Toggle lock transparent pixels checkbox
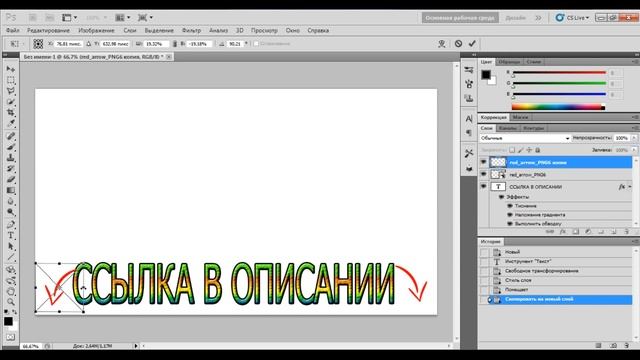 (x=512, y=150)
